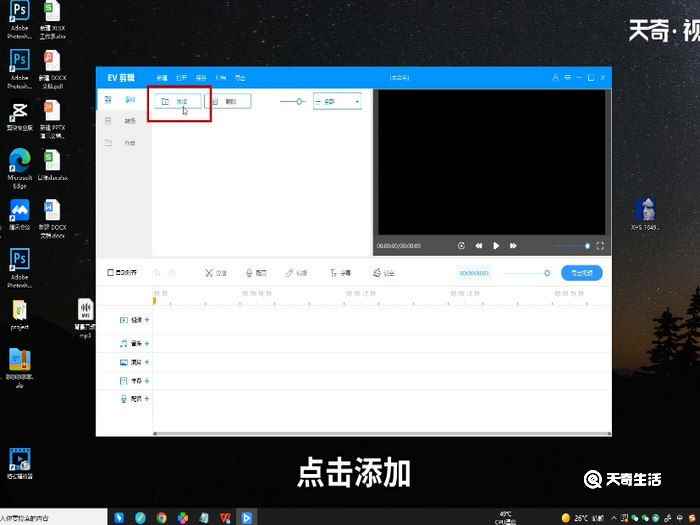Click the image track icon
Screen dimensions: 700x525
click(124, 362)
